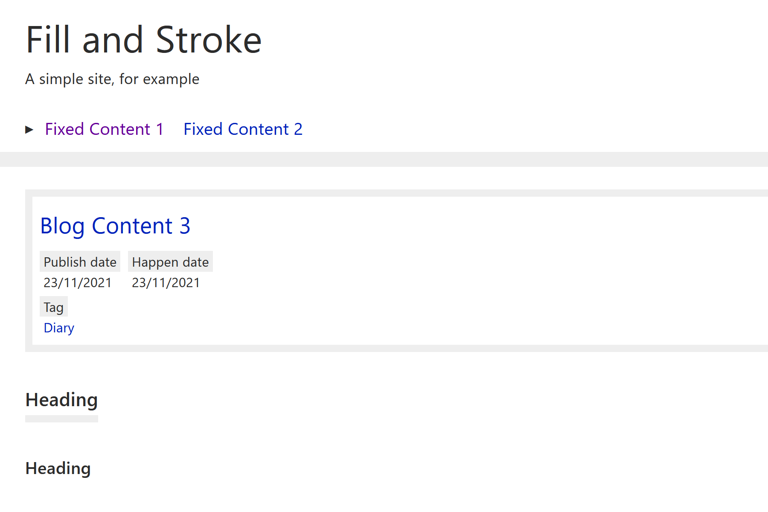The image size is (768, 512).
Task: Select the Publish date label
Action: [x=80, y=262]
